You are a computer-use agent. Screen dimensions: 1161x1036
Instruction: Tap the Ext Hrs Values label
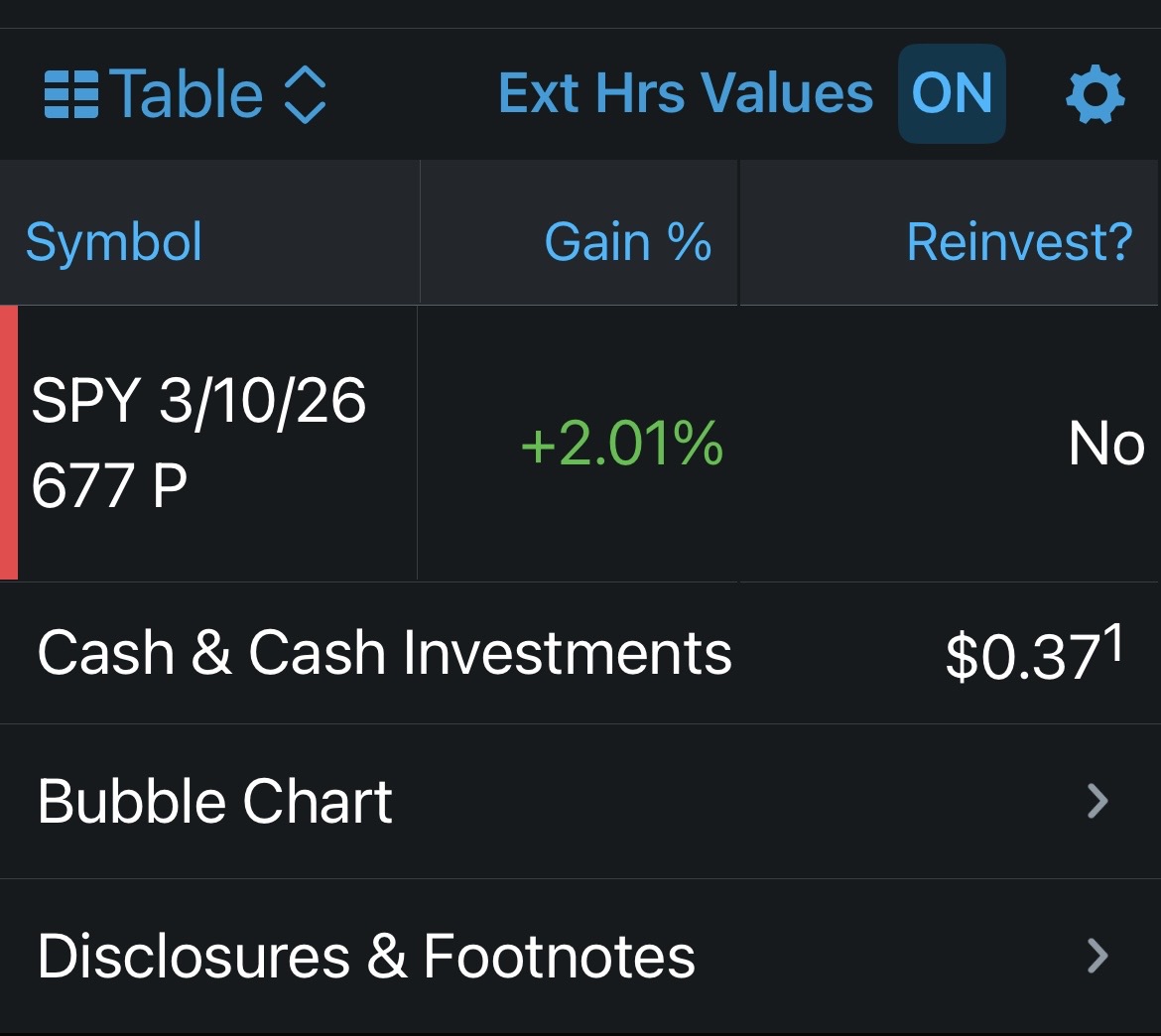coord(686,93)
